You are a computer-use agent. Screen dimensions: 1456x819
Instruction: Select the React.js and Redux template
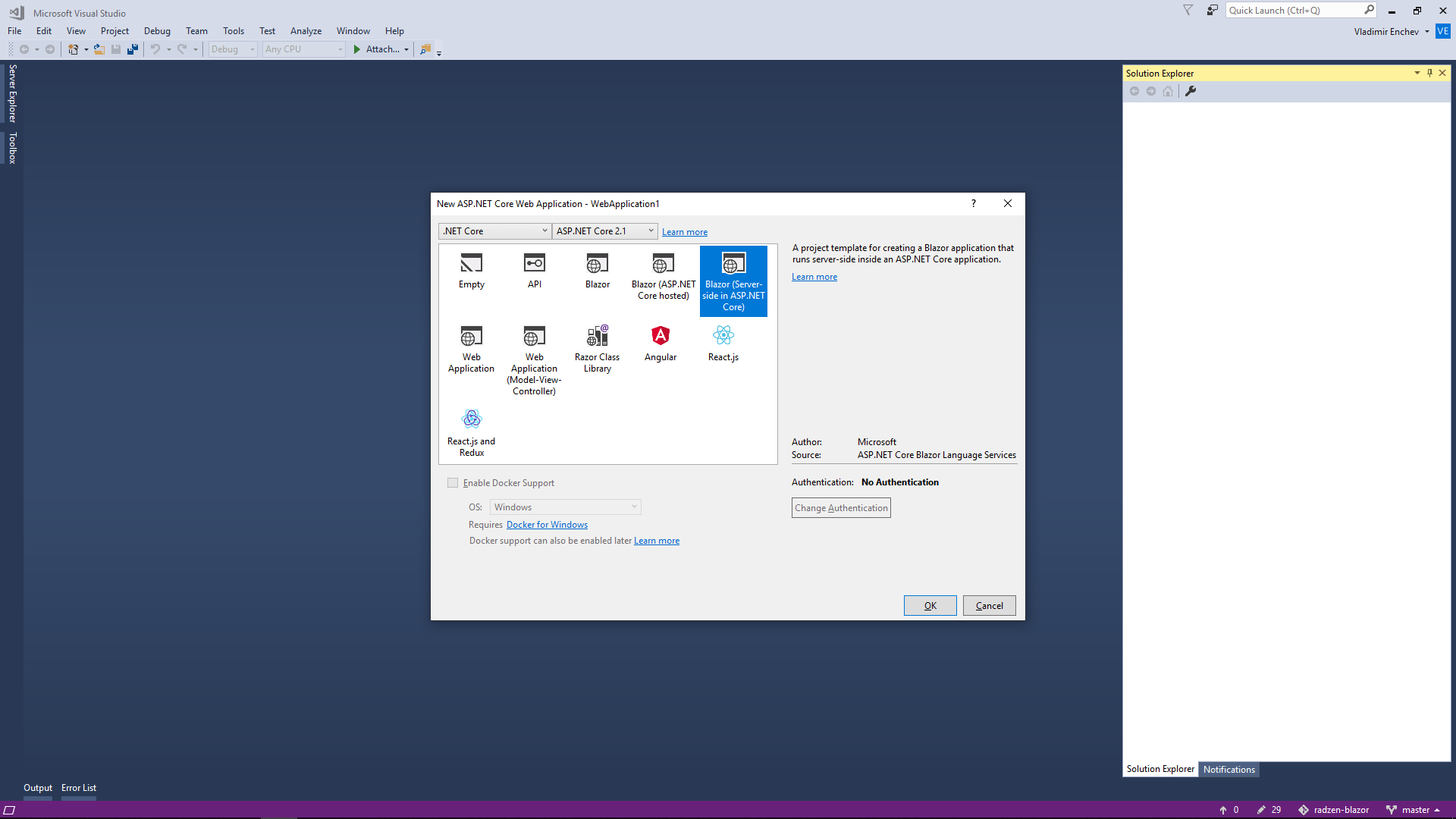[x=471, y=433]
